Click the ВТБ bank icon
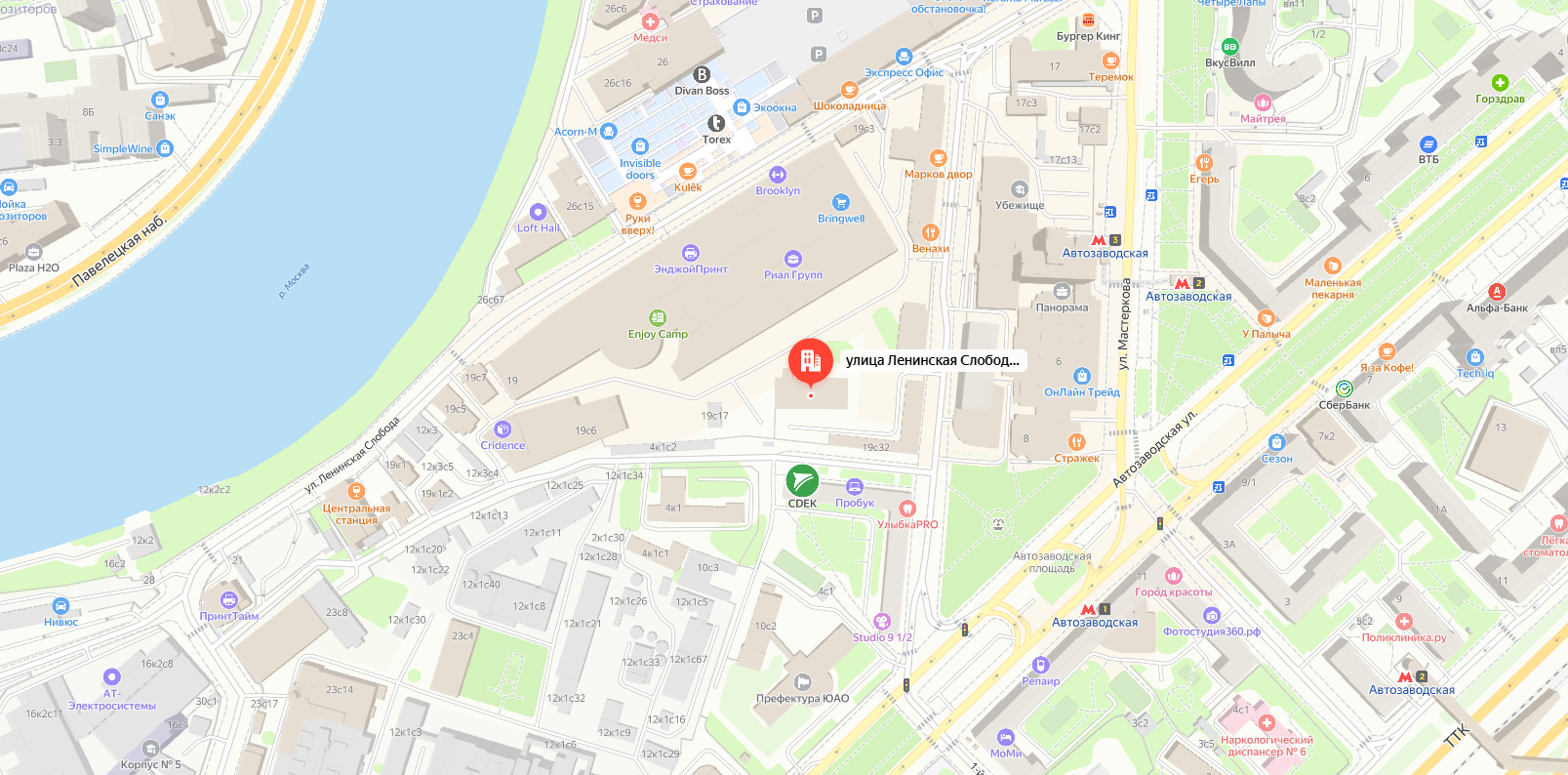Screen dimensions: 1568x775 pyautogui.click(x=1428, y=143)
